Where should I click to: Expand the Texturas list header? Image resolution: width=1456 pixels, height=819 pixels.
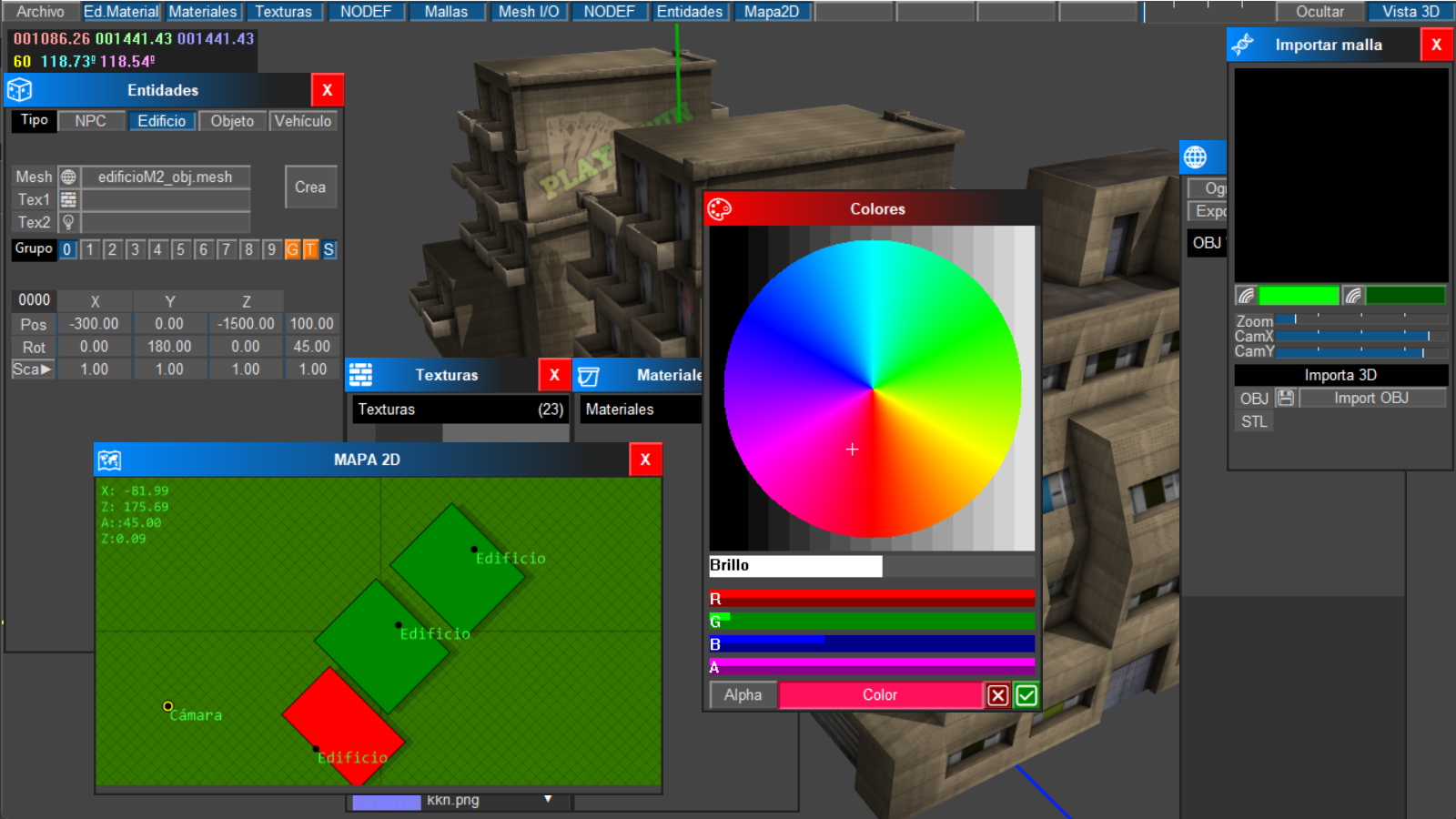click(460, 409)
